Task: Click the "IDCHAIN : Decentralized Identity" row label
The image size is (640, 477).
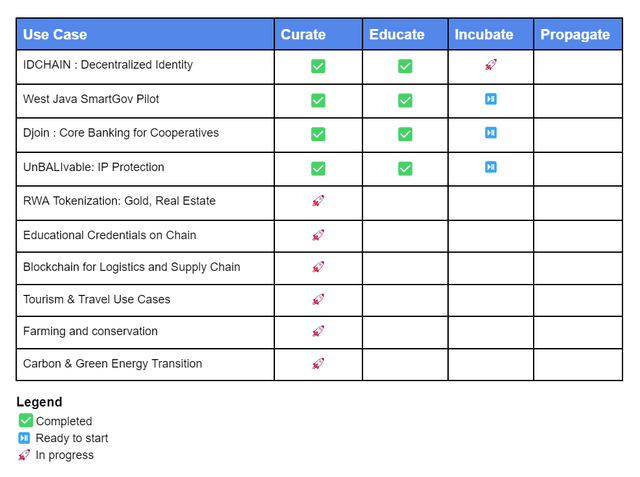Action: click(108, 65)
